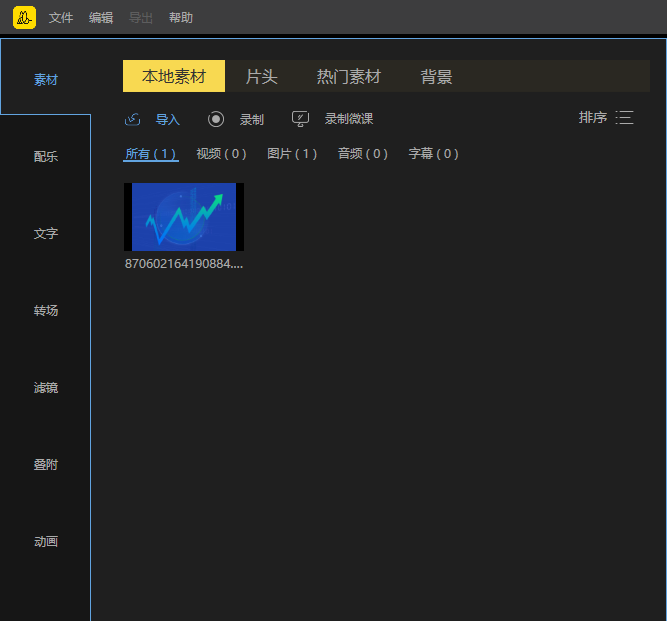Filter materials by 视频 (0)

click(221, 154)
